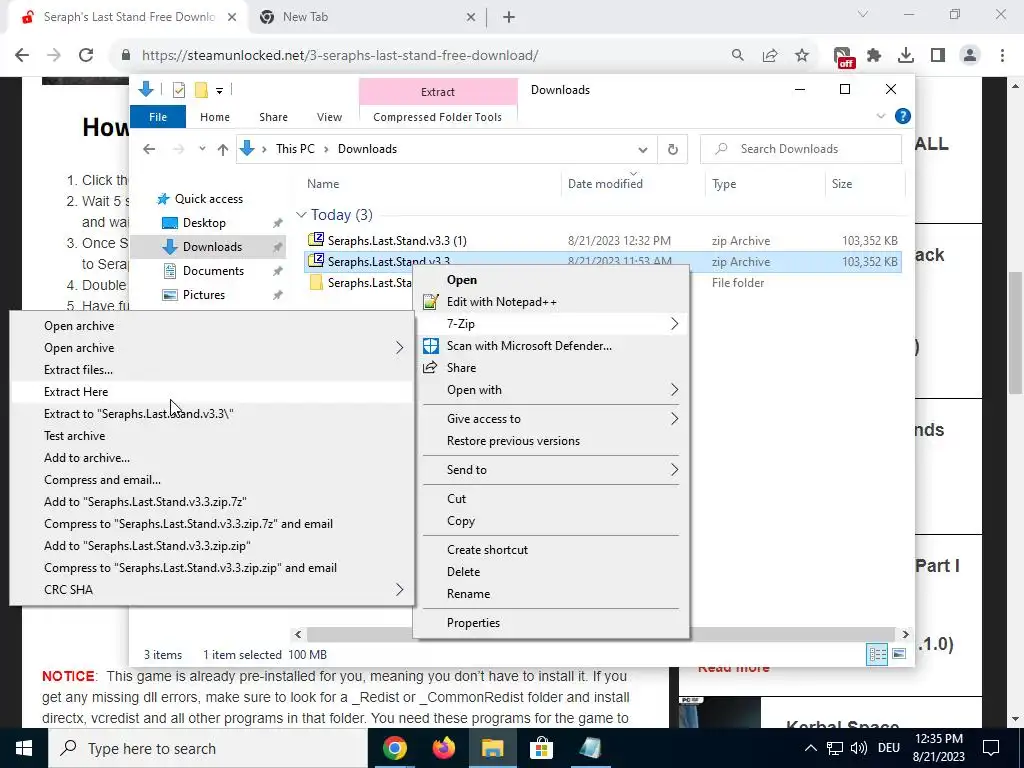Open Explorer help question mark icon
The image size is (1024, 768).
tap(903, 116)
